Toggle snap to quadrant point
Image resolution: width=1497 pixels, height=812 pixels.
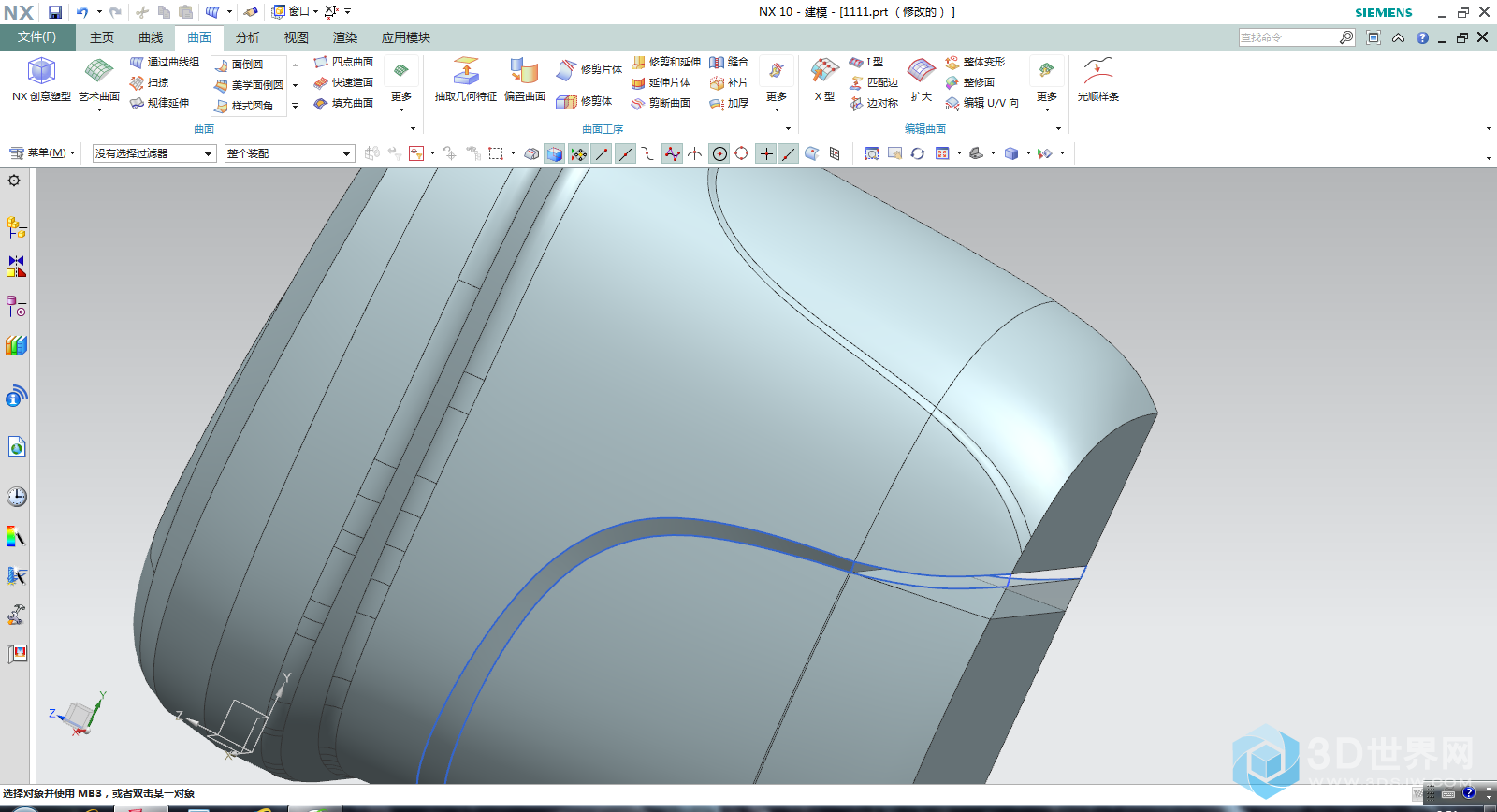(x=742, y=153)
